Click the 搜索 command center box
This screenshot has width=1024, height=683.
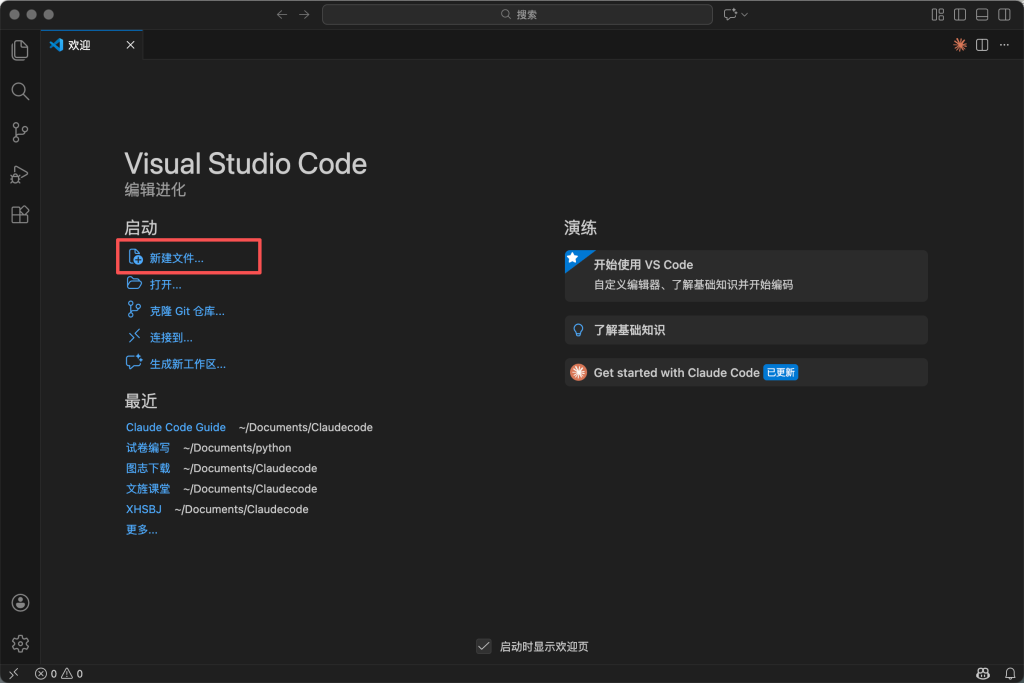517,15
